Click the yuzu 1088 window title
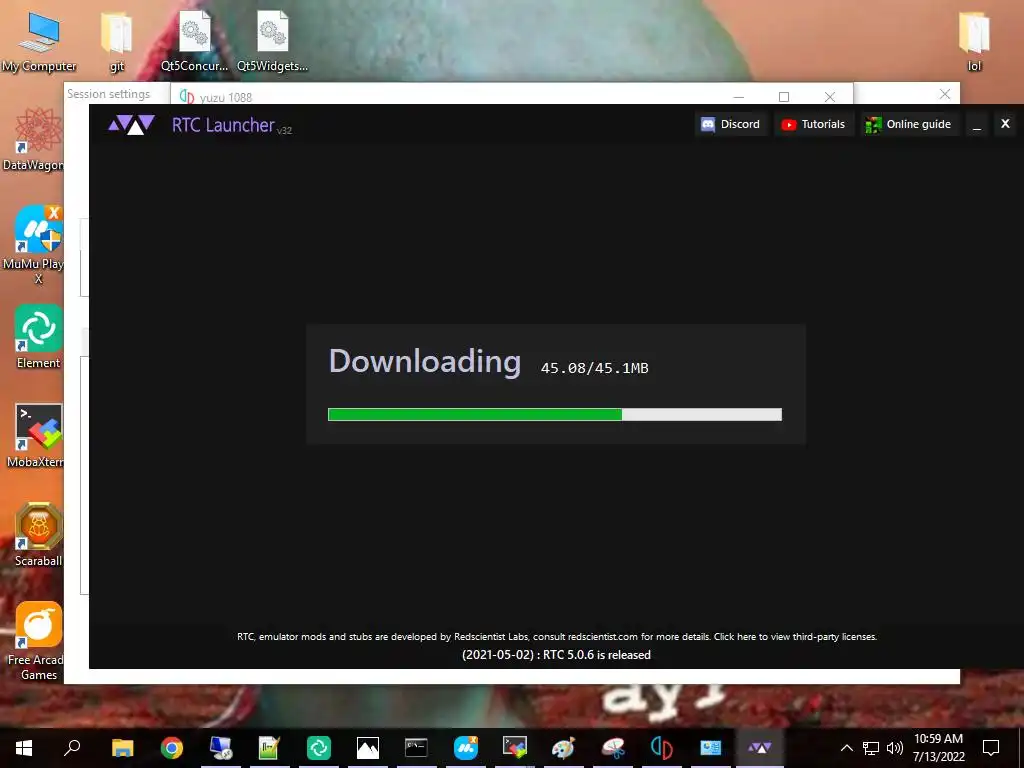The width and height of the screenshot is (1024, 768). pos(225,97)
